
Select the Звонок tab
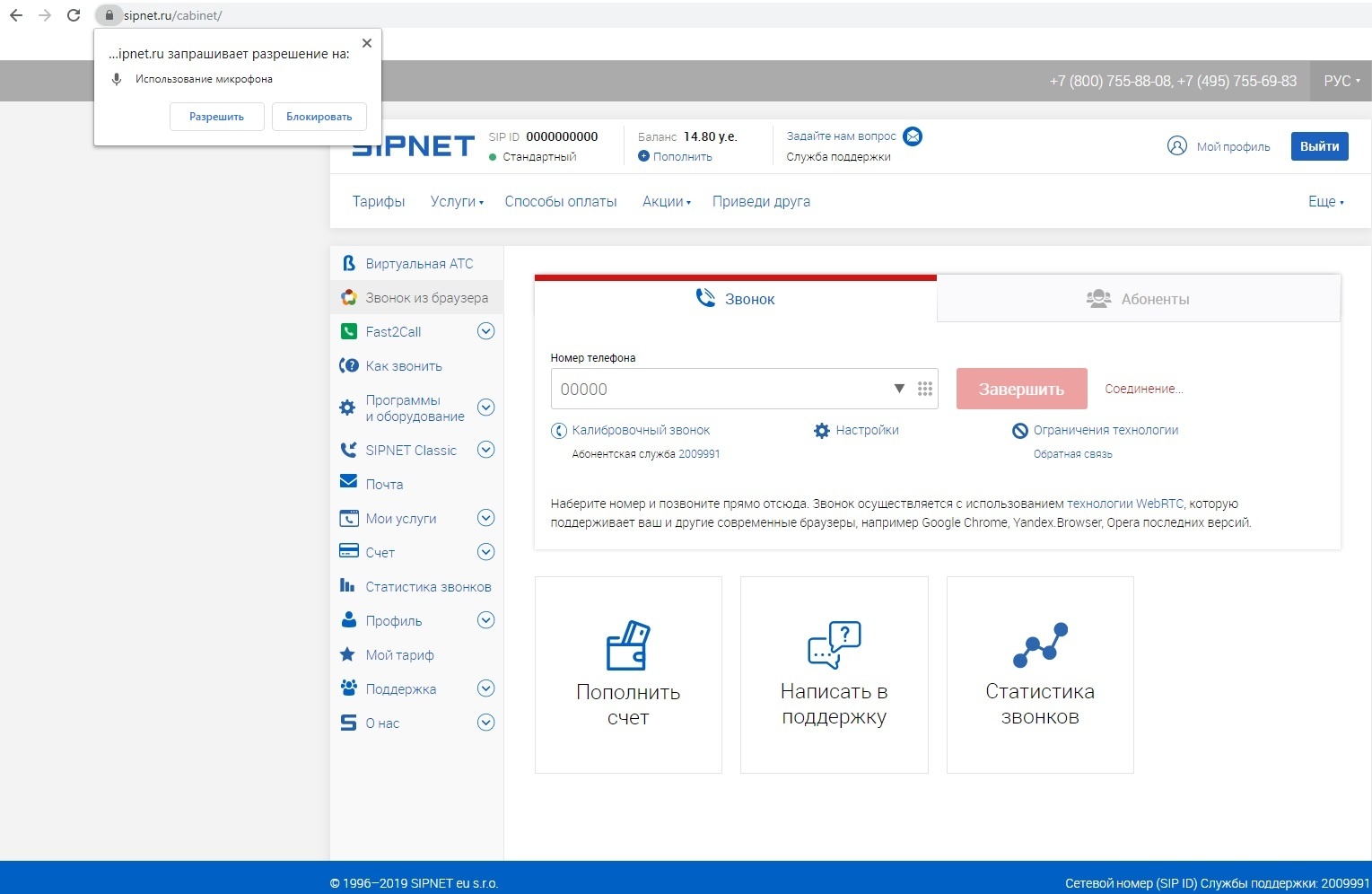point(736,299)
